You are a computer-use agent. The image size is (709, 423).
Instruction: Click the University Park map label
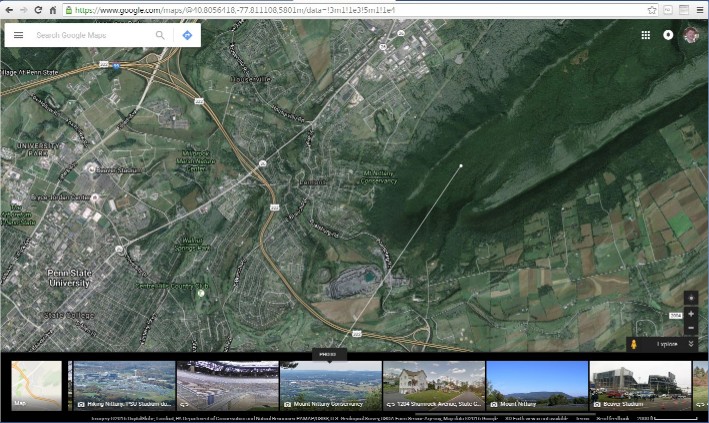click(38, 149)
